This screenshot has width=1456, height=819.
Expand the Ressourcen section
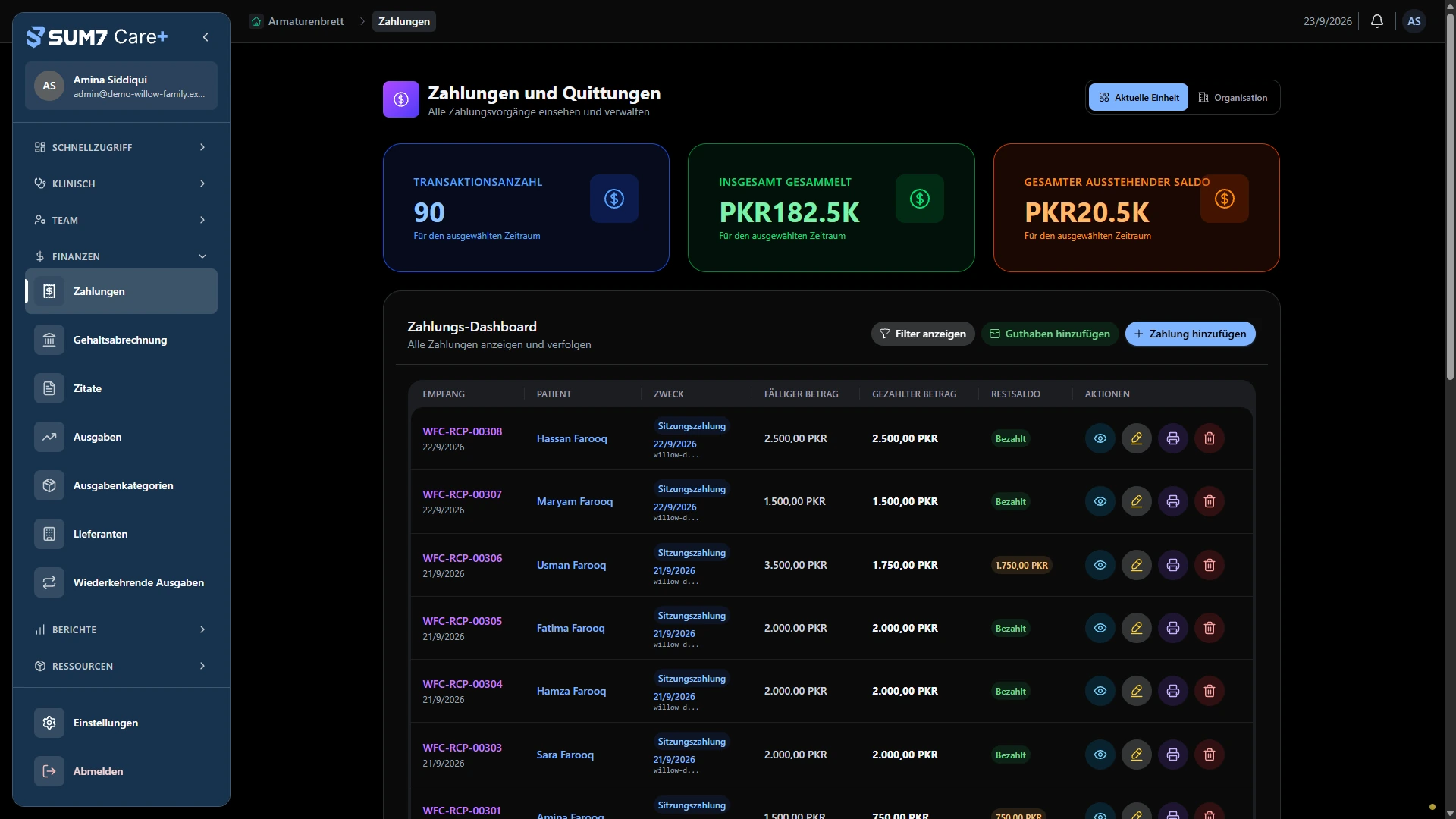coord(121,666)
